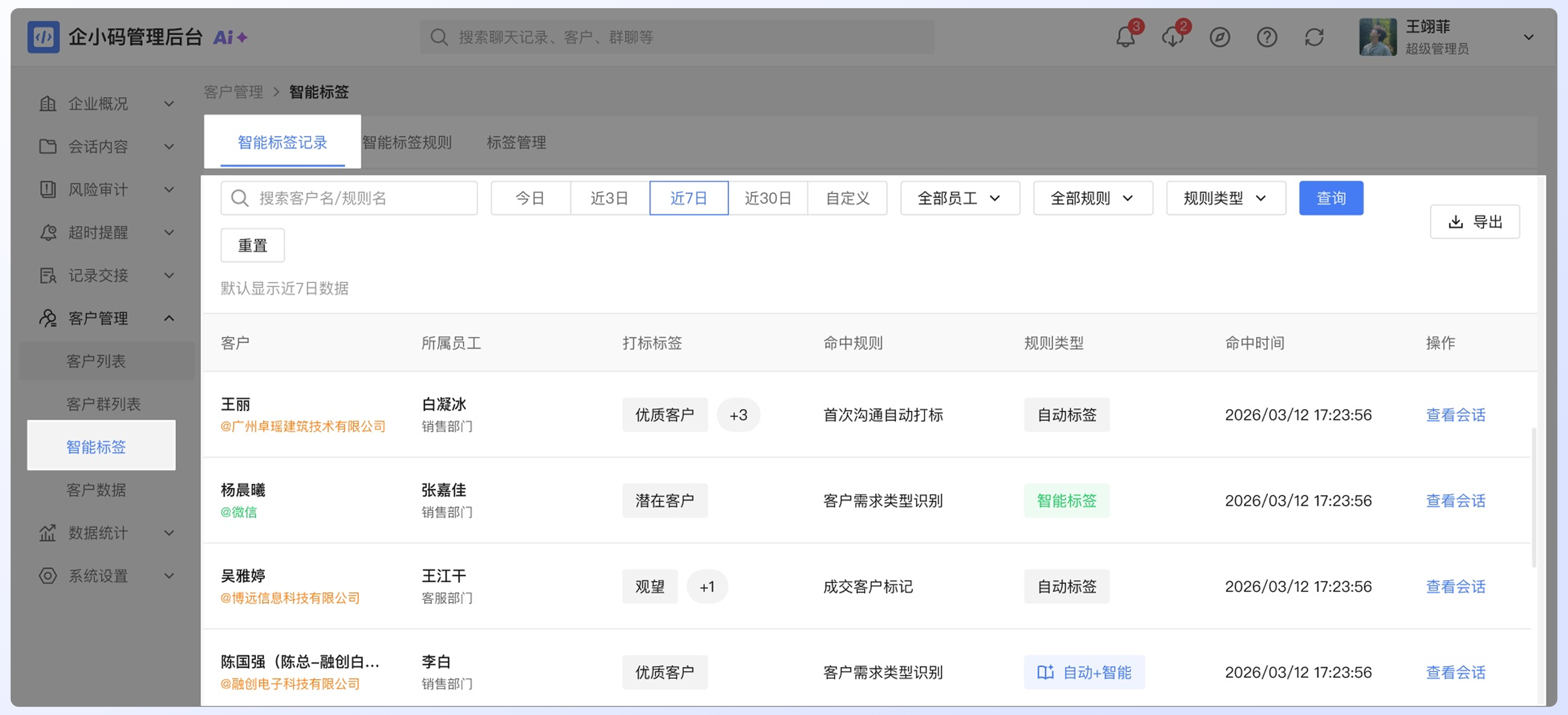Switch to the 标签管理 tab
1568x715 pixels.
point(516,143)
